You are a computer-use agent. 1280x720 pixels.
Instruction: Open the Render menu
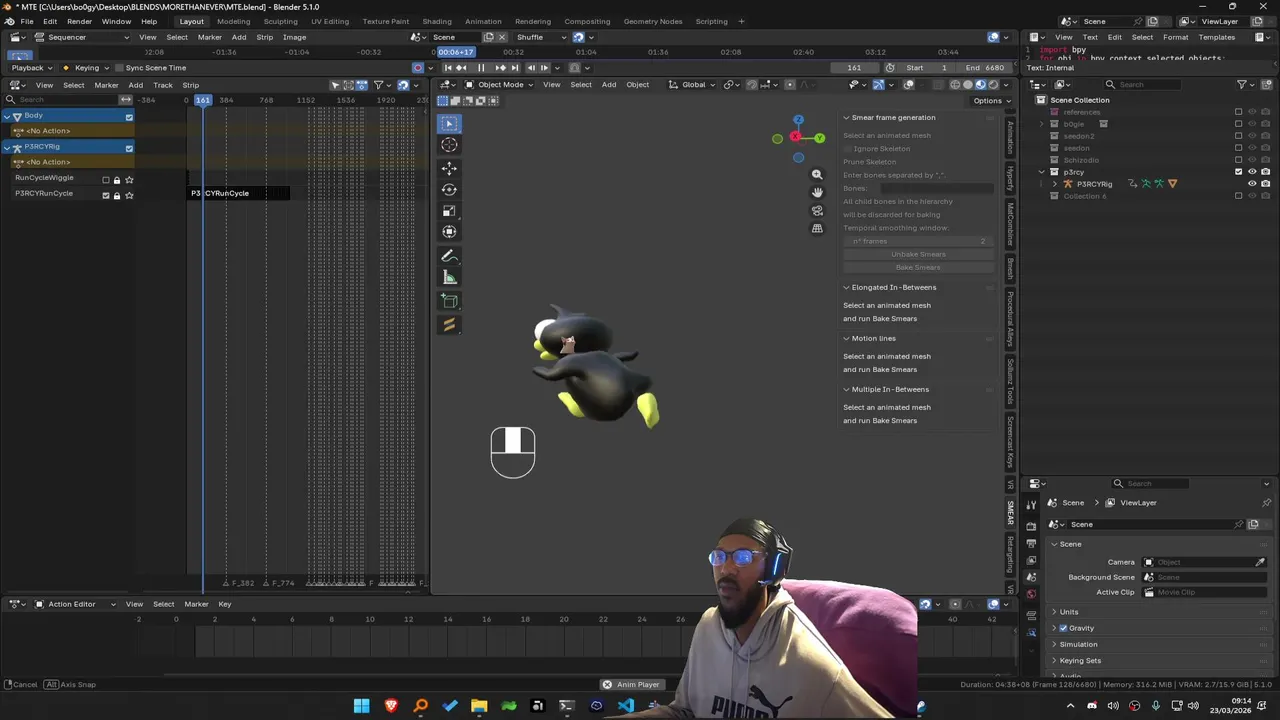tap(79, 21)
